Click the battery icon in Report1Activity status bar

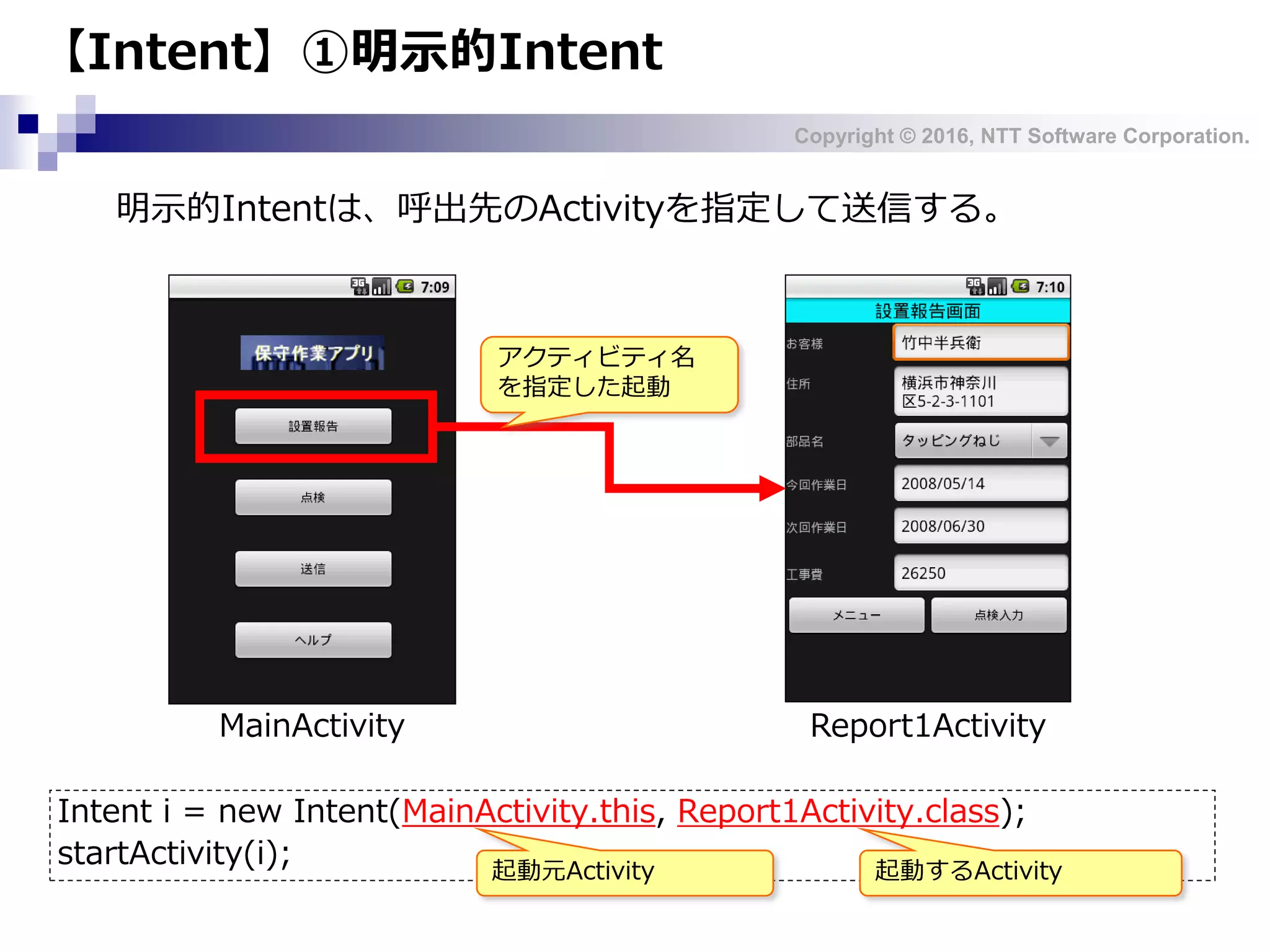tap(1020, 286)
